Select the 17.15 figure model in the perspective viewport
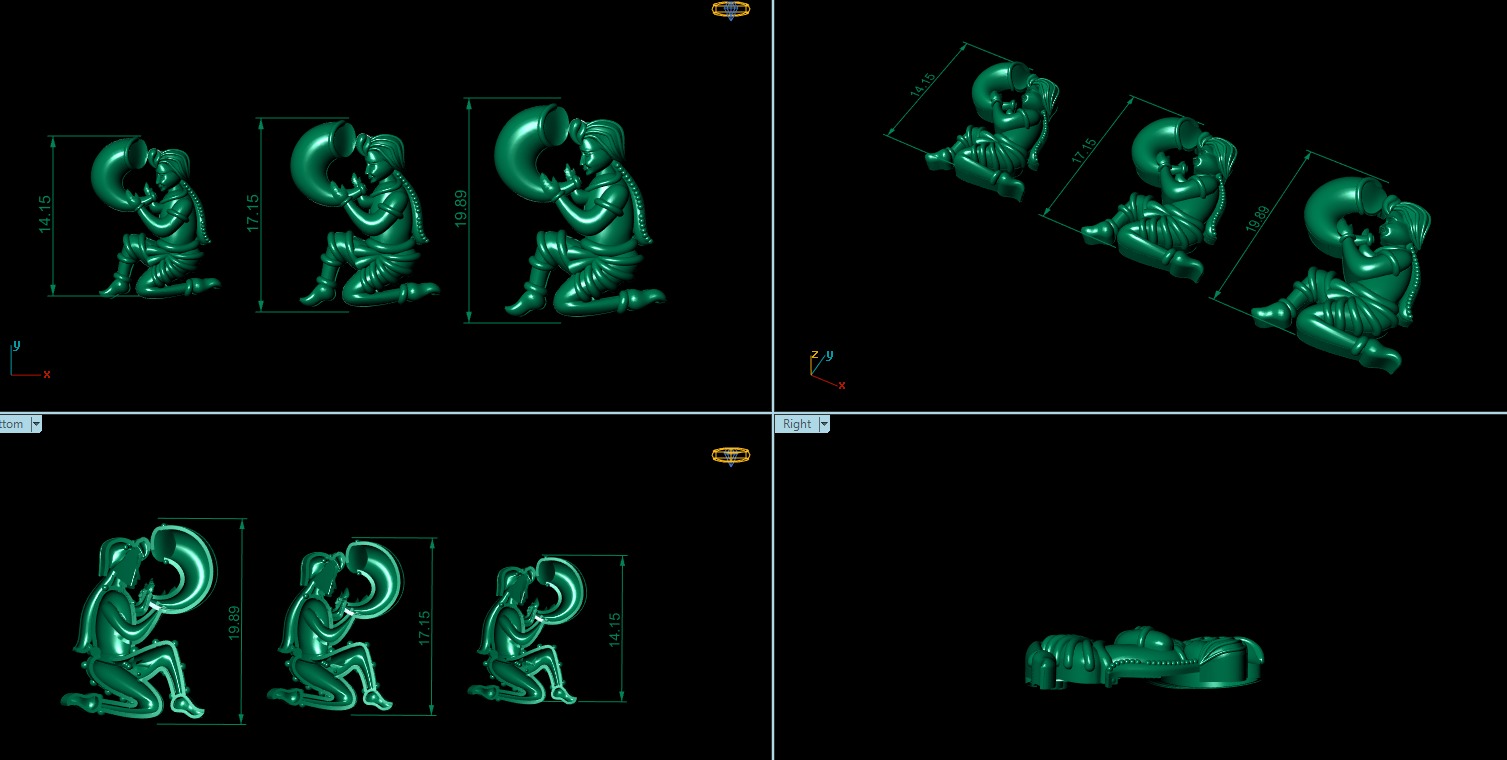 pyautogui.click(x=1160, y=198)
